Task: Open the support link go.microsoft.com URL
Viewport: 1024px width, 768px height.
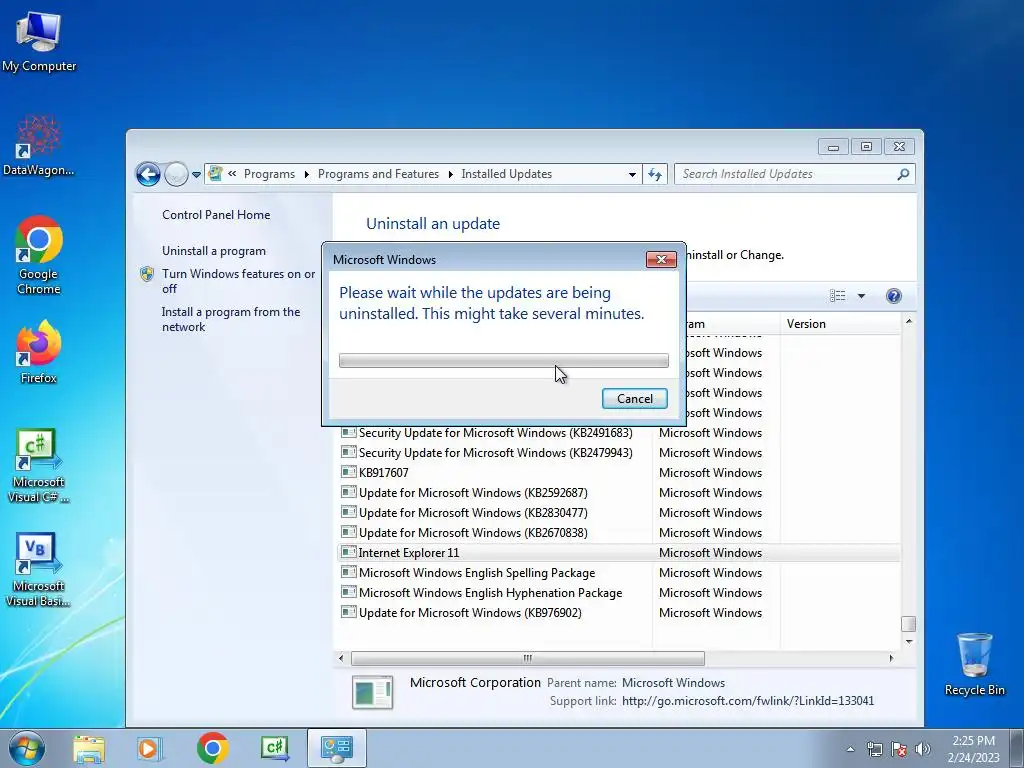Action: pyautogui.click(x=748, y=701)
